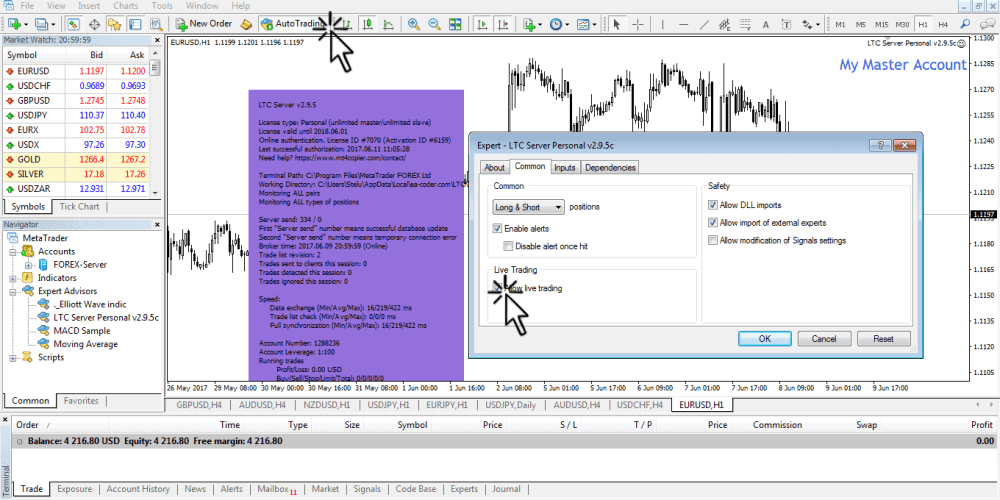Viewport: 1000px width, 500px height.
Task: Open the GBPUSD,H4 chart tab
Action: pyautogui.click(x=198, y=405)
